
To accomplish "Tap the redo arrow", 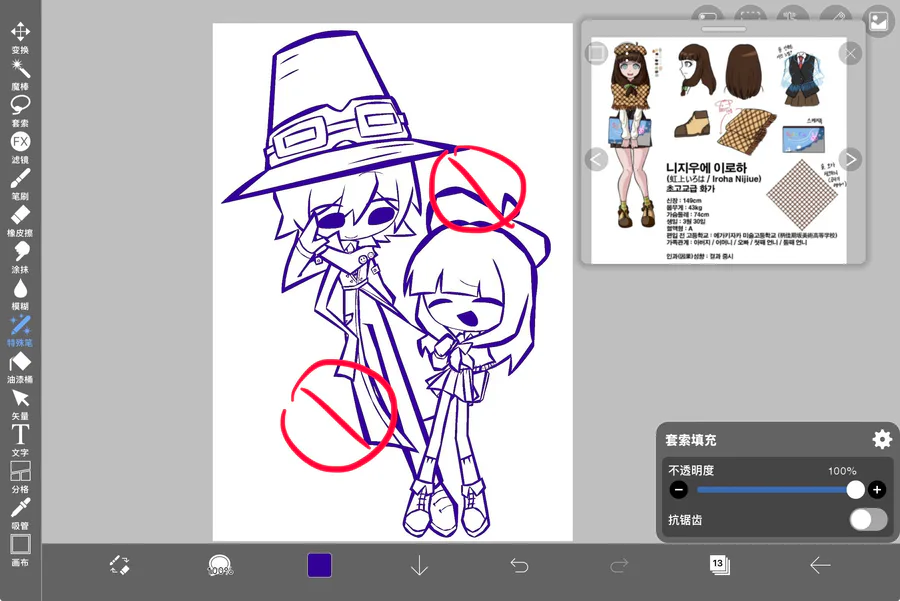I will (x=619, y=565).
